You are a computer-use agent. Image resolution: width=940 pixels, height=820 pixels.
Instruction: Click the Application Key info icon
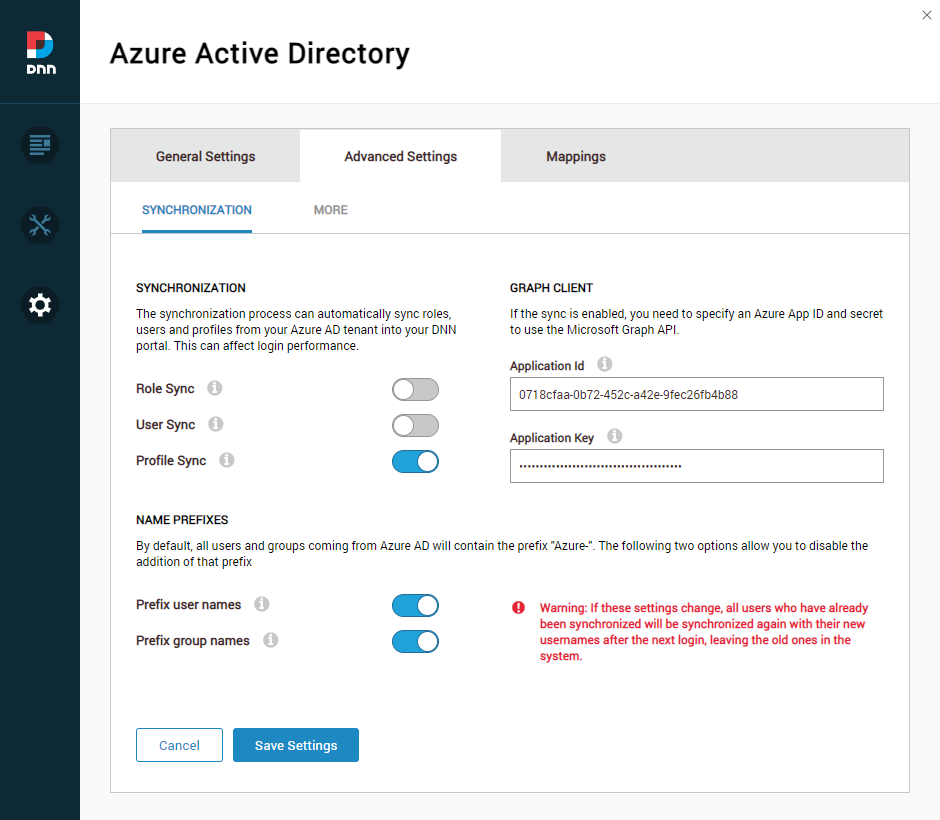coord(614,436)
